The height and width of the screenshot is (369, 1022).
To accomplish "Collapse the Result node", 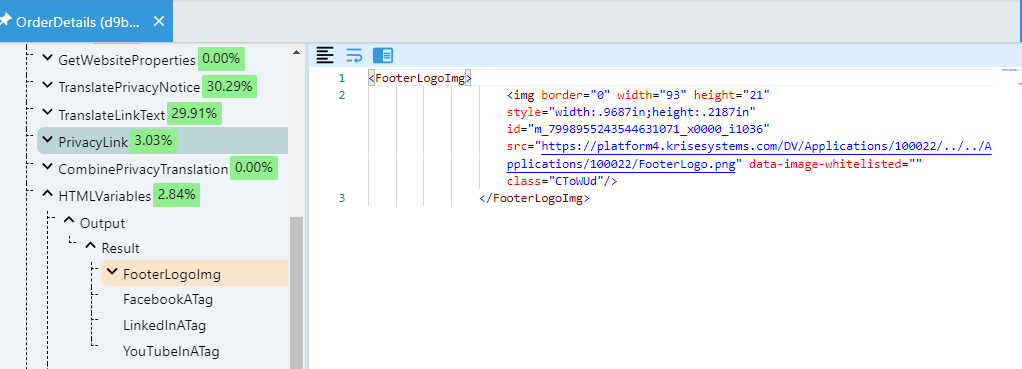I will pos(90,247).
